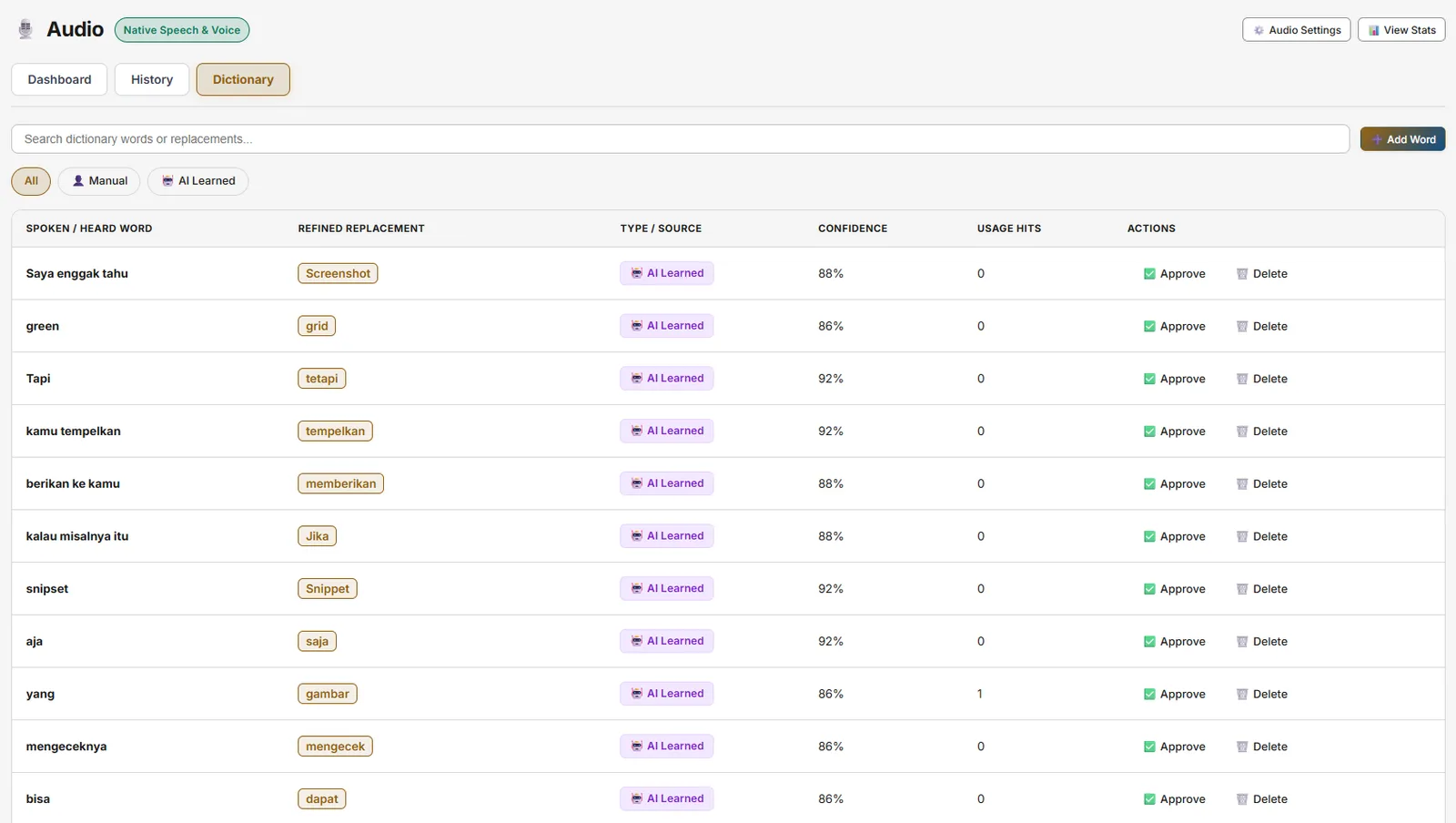Click the chart icon in View Stats button
The image size is (1456, 823).
pyautogui.click(x=1374, y=30)
